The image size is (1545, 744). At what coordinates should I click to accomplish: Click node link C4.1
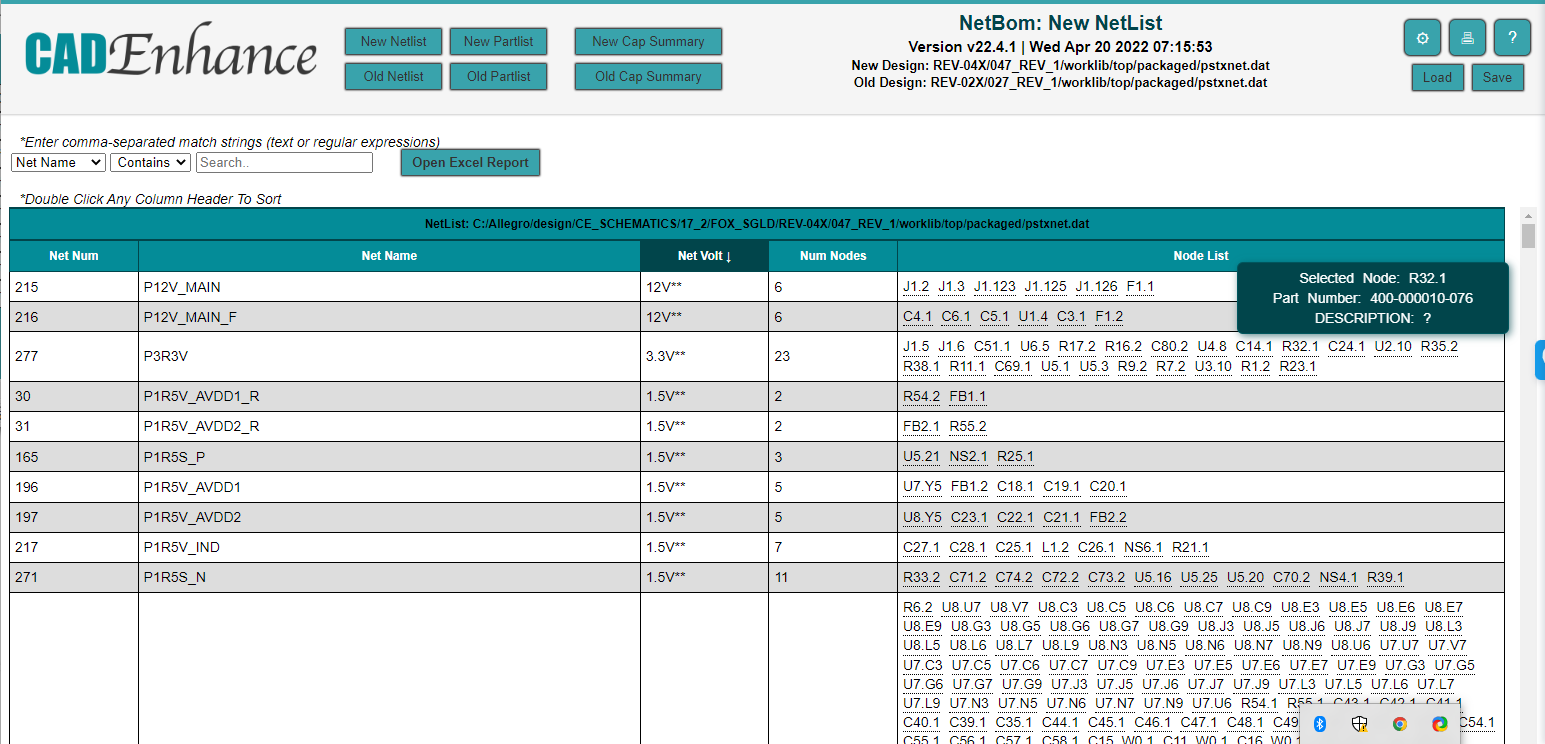[917, 317]
